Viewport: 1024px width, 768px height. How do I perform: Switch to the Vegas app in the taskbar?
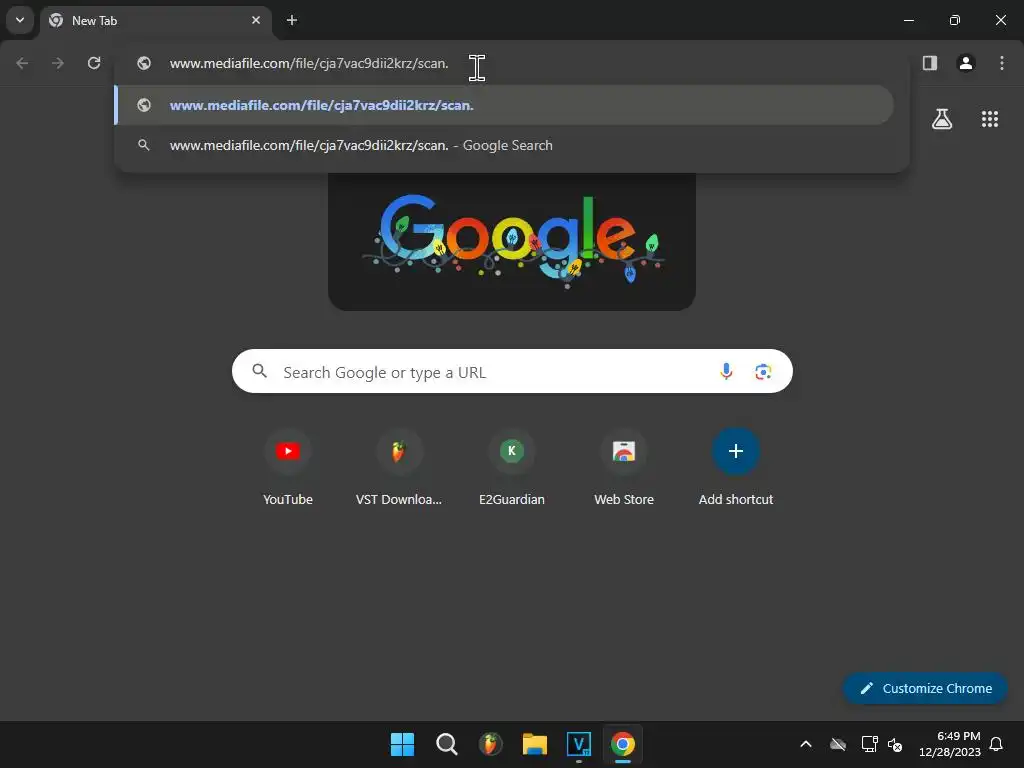(579, 744)
